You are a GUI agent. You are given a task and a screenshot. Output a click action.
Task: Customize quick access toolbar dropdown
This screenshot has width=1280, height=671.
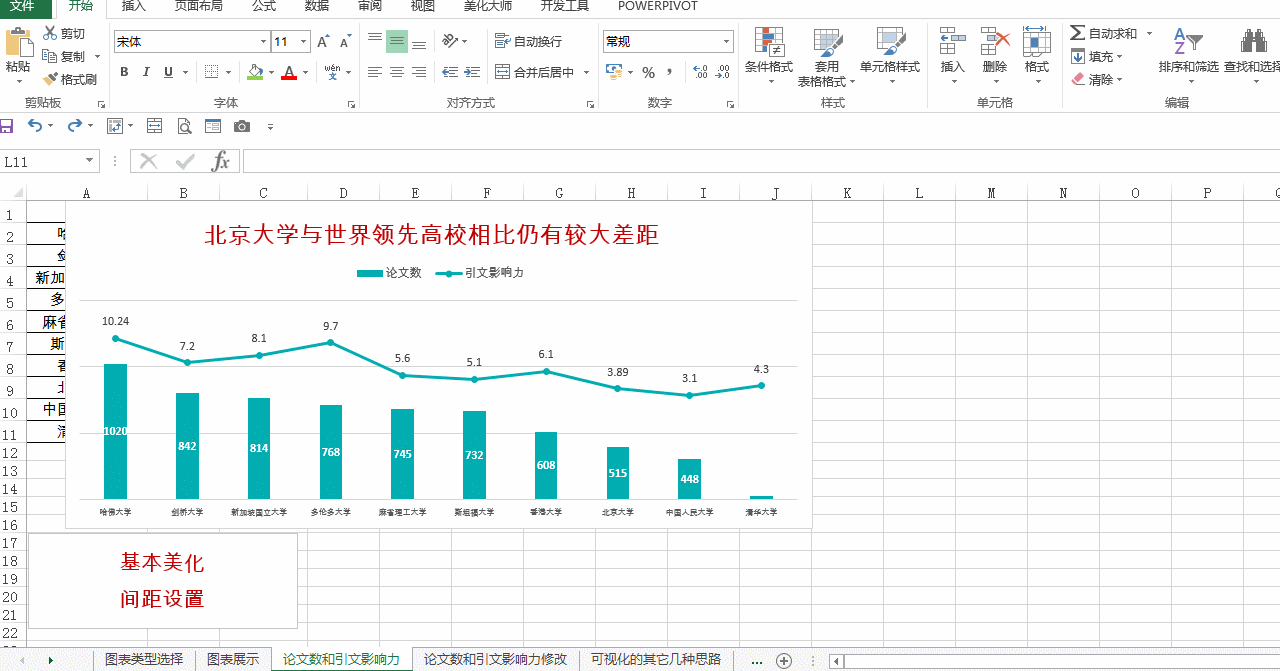[x=270, y=127]
